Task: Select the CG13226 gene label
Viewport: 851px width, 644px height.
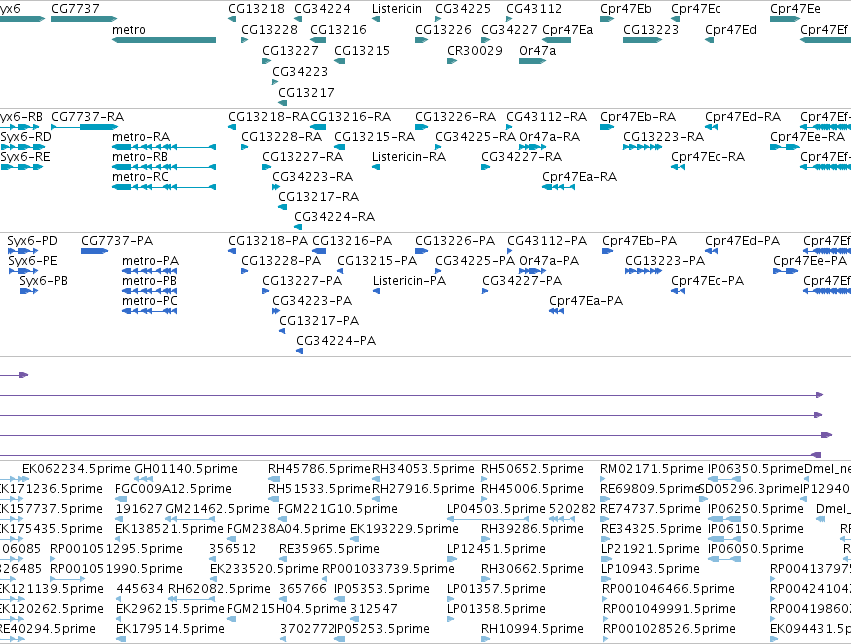Action: 443,30
